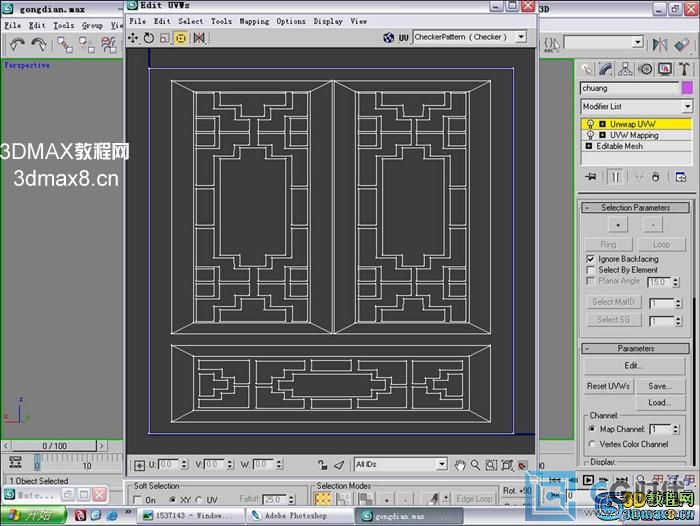Click the Zoom Region tool in Edit UVWs
Image resolution: width=700 pixels, height=526 pixels.
pos(491,465)
